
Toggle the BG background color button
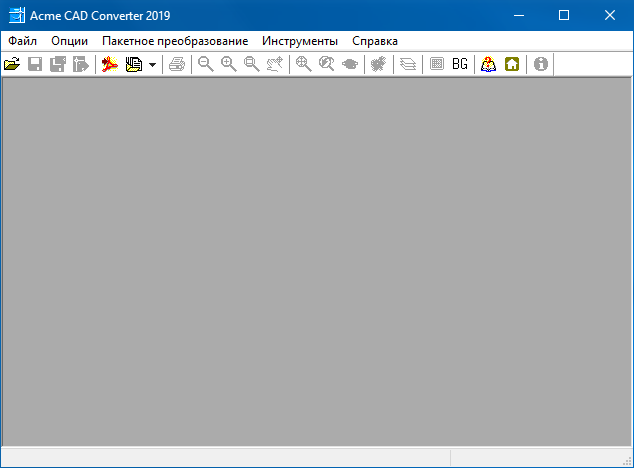click(460, 64)
